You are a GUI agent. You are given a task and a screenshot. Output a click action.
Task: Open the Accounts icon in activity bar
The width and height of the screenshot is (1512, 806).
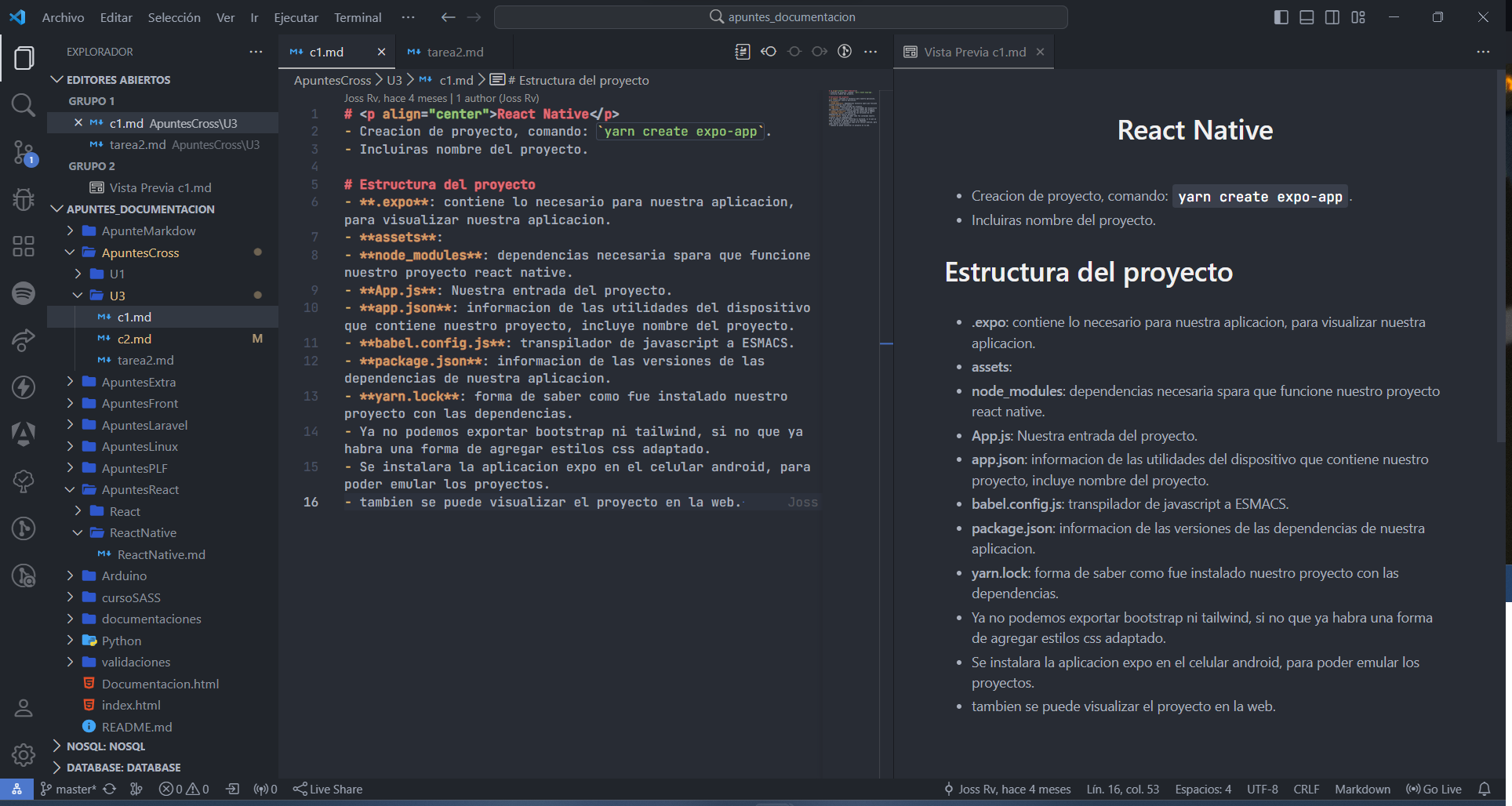point(24,709)
